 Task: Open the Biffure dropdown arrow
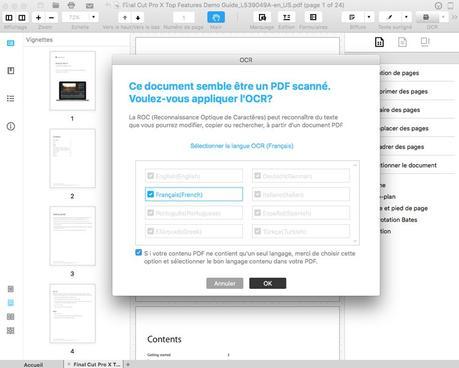click(x=368, y=17)
